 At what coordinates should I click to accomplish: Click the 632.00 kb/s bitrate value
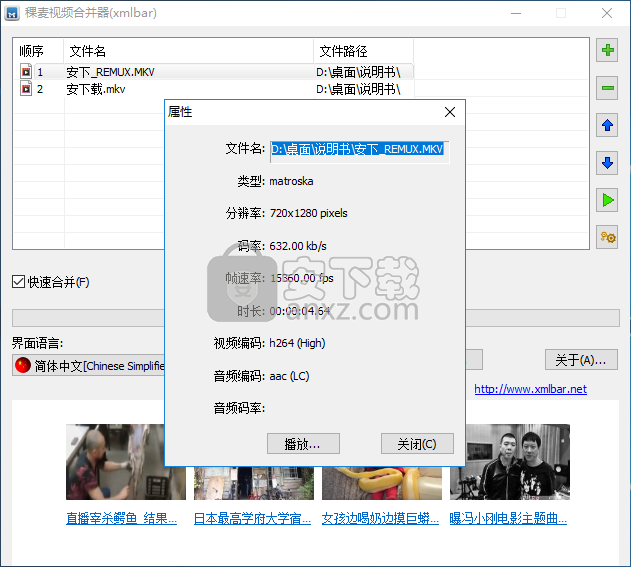[298, 246]
